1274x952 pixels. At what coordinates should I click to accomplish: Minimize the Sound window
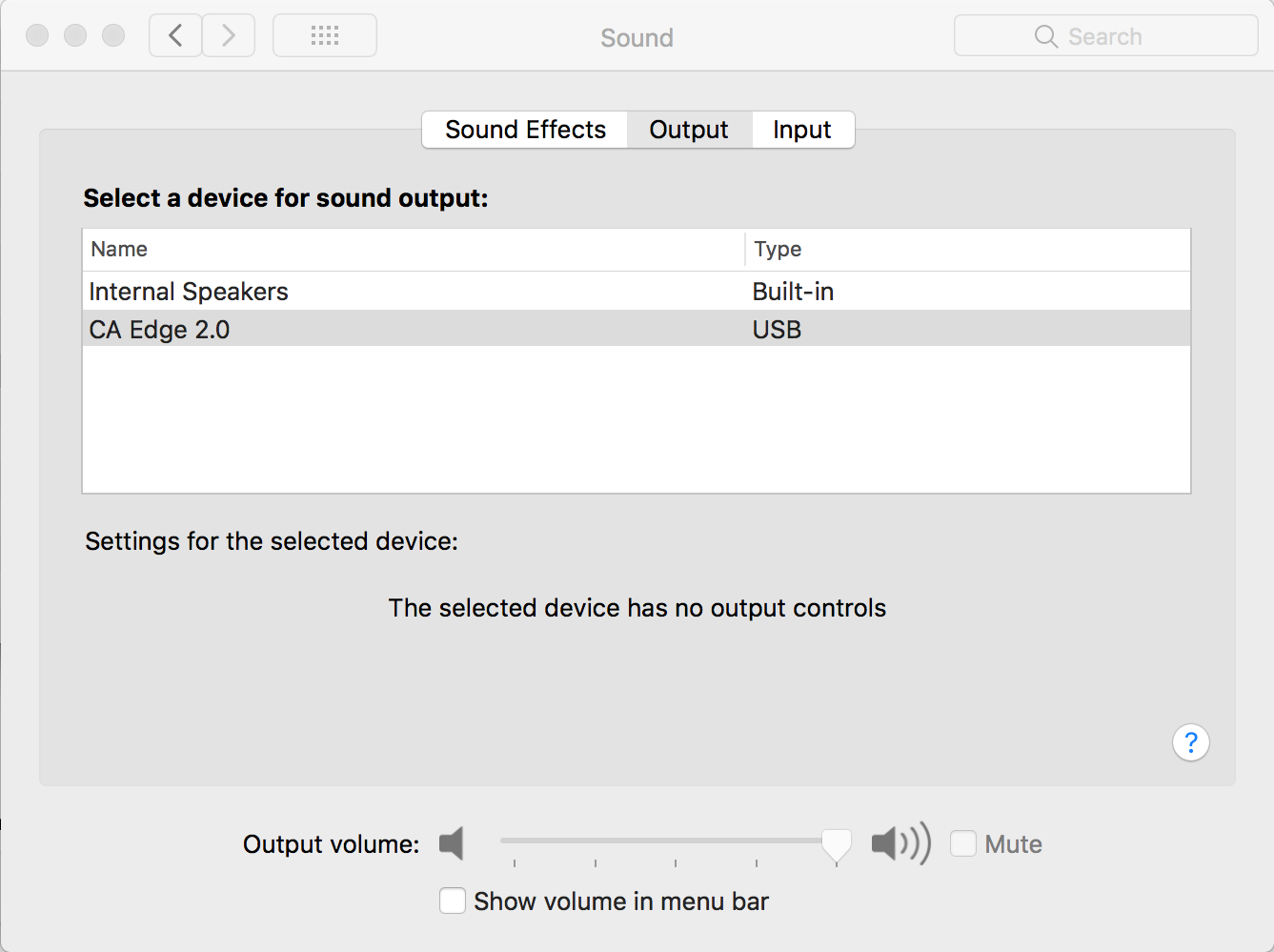coord(75,36)
